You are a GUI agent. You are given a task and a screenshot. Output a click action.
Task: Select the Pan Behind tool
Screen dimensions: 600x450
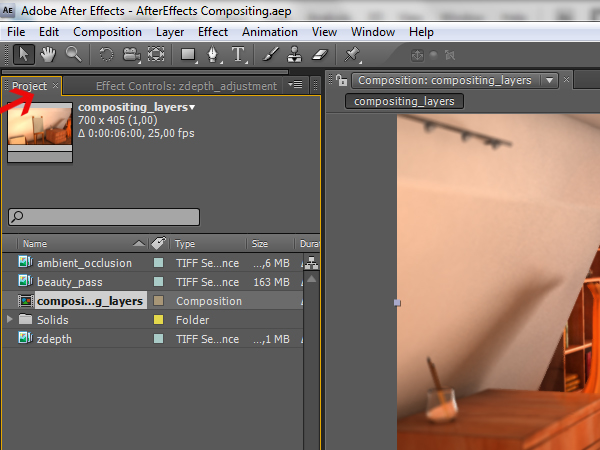156,54
